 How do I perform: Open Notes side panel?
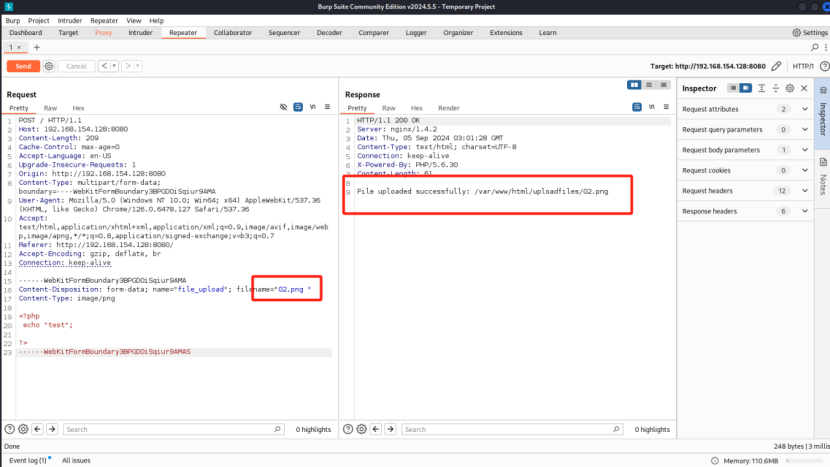[823, 177]
